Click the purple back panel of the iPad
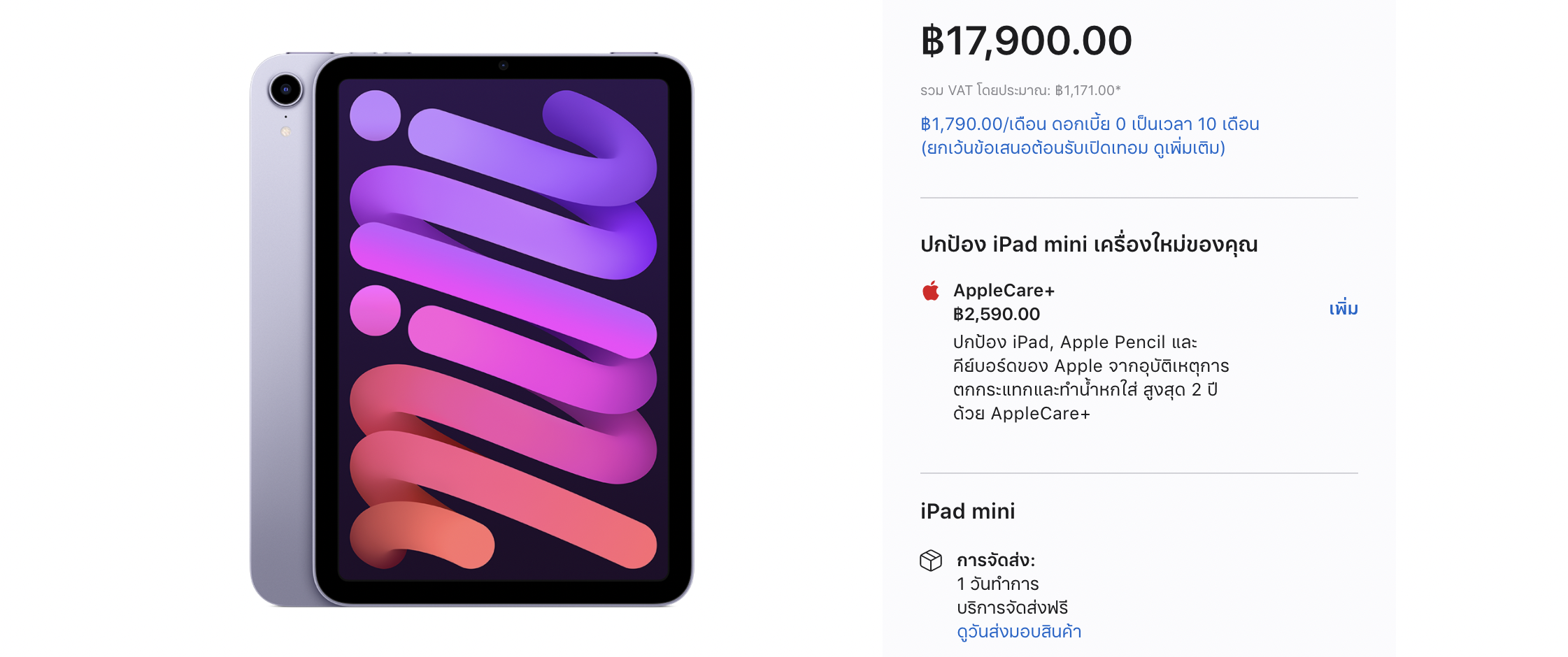Viewport: 1568px width, 657px height. [281, 349]
